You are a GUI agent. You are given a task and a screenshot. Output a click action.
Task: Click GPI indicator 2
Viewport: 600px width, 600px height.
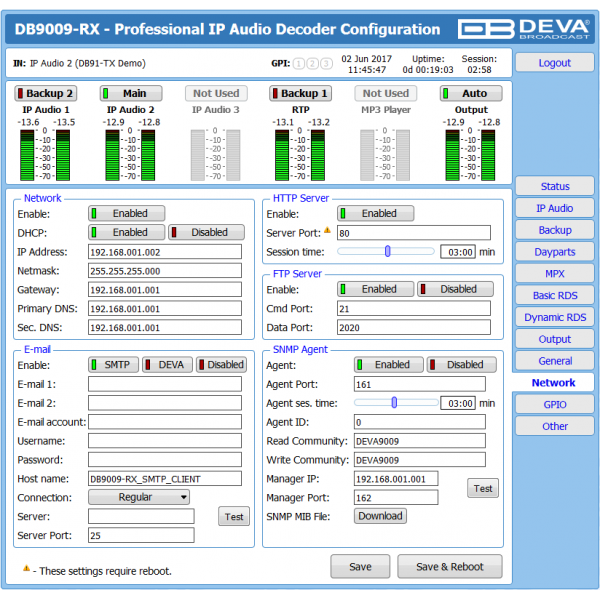312,64
